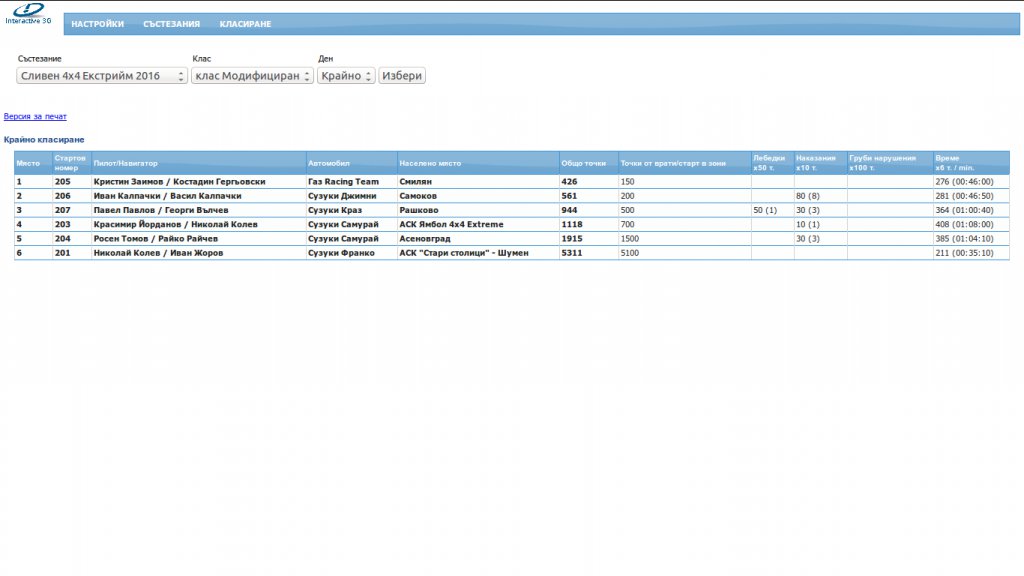Click total points value 5311

572,253
